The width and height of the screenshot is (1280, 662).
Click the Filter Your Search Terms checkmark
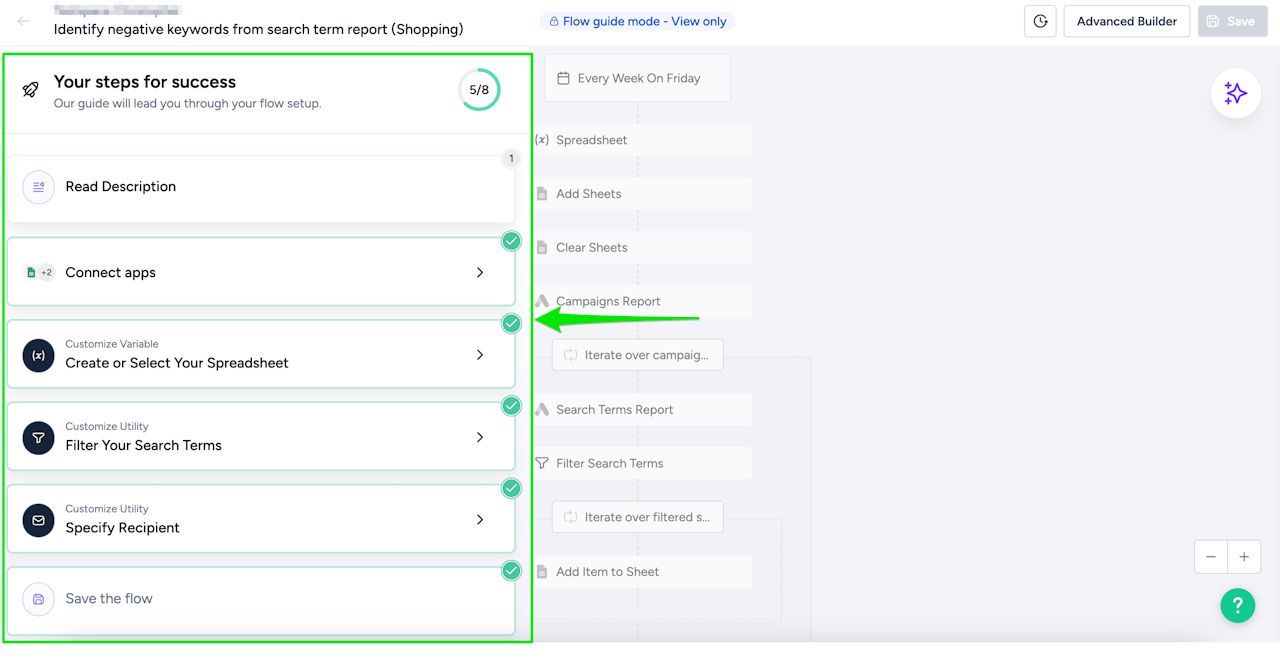[x=511, y=406]
